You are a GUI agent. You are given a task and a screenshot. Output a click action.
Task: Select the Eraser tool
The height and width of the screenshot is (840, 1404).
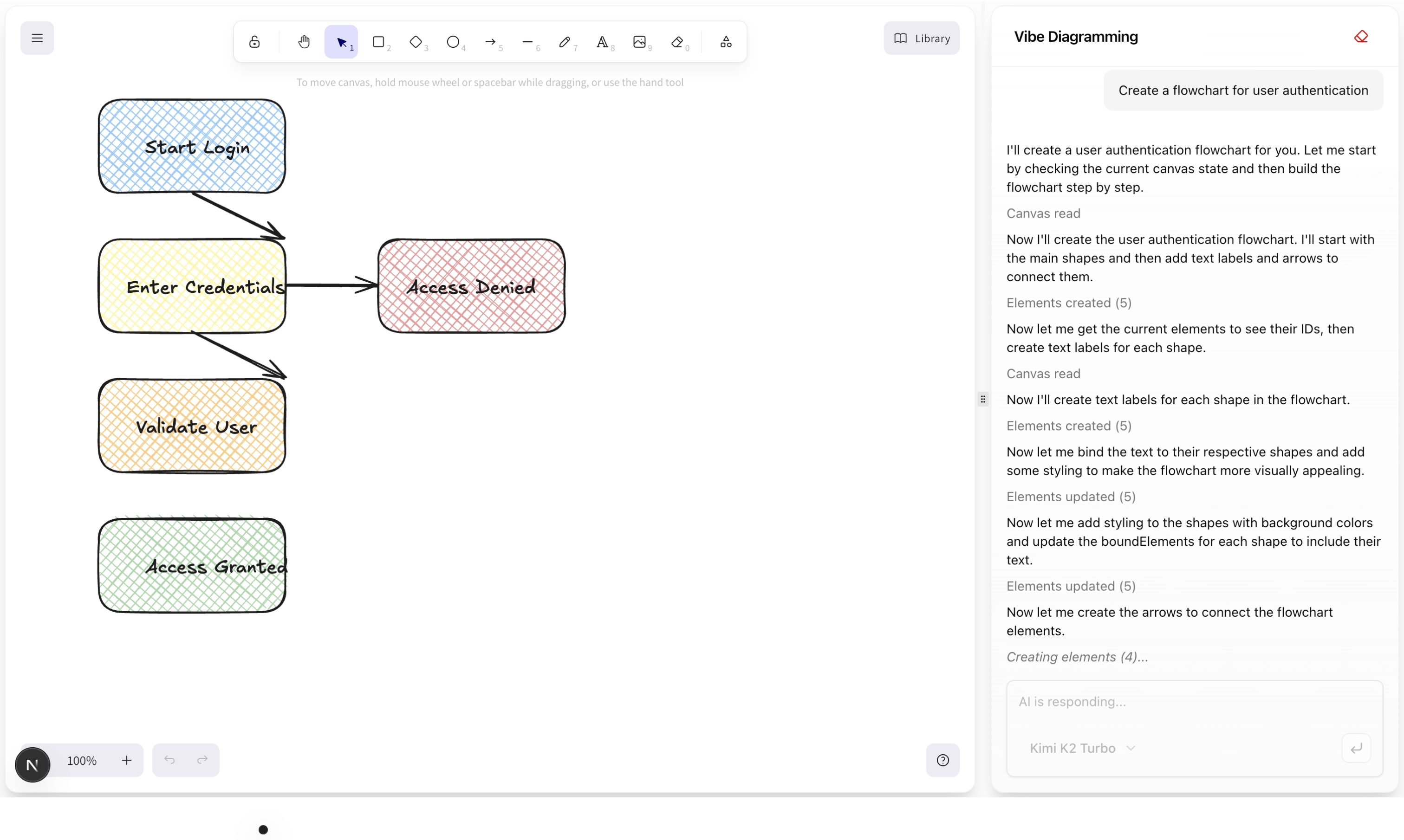click(x=677, y=42)
